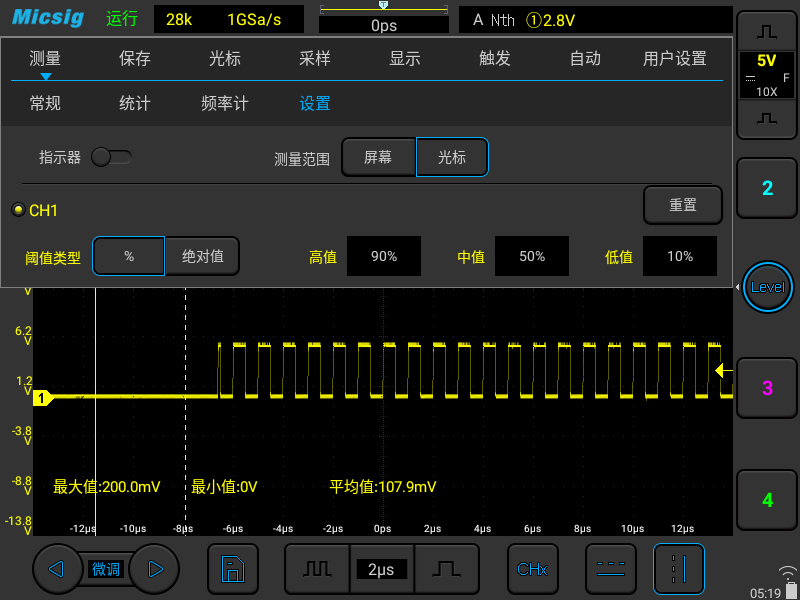Viewport: 800px width, 600px height.
Task: Increase CH1 vertical scale with the upper pulse icon
Action: tap(767, 32)
